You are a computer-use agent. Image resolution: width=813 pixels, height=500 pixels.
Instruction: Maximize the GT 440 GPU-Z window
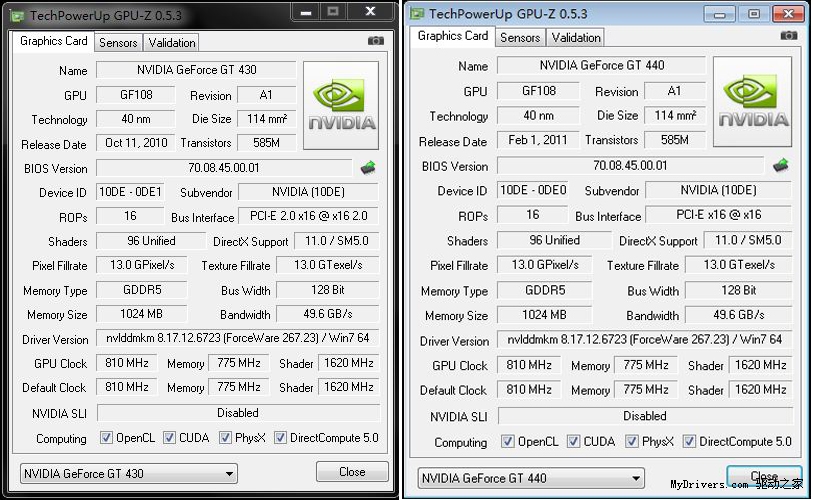(x=754, y=14)
